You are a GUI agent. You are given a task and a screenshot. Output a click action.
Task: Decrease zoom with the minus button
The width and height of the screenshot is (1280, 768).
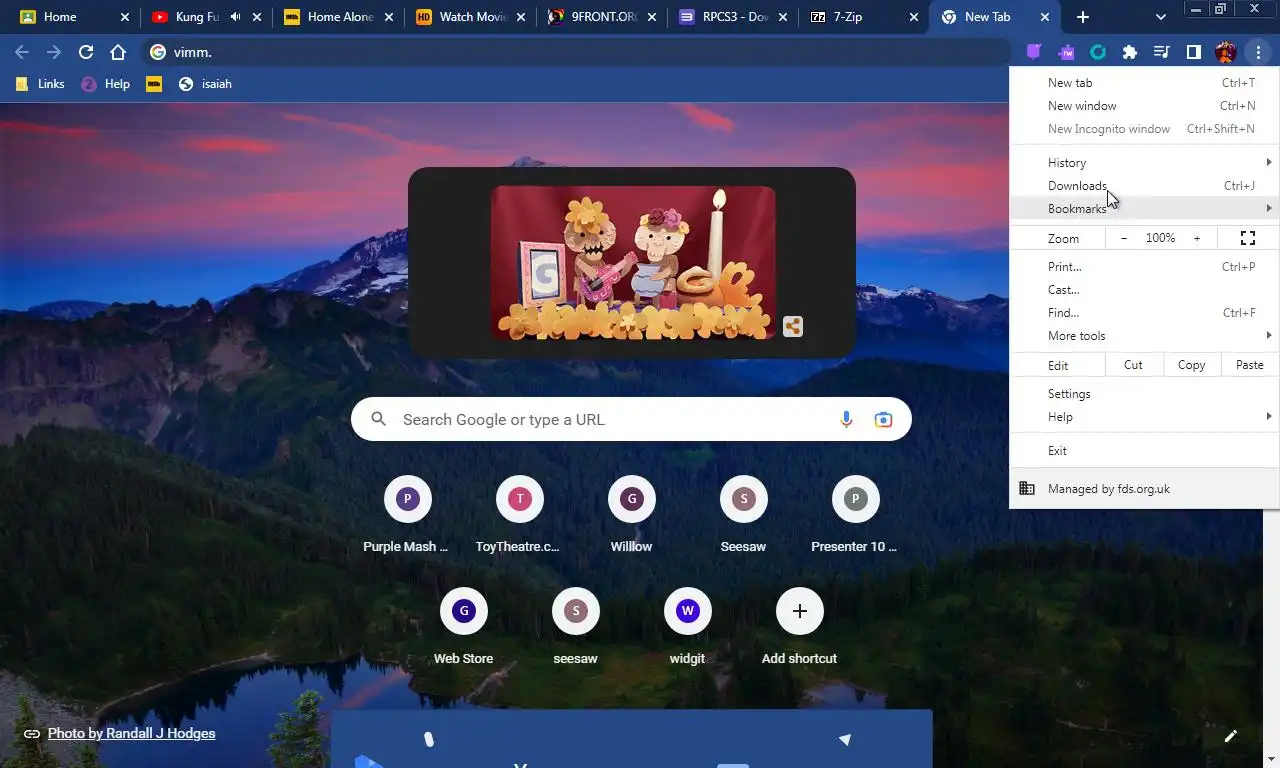click(1124, 238)
